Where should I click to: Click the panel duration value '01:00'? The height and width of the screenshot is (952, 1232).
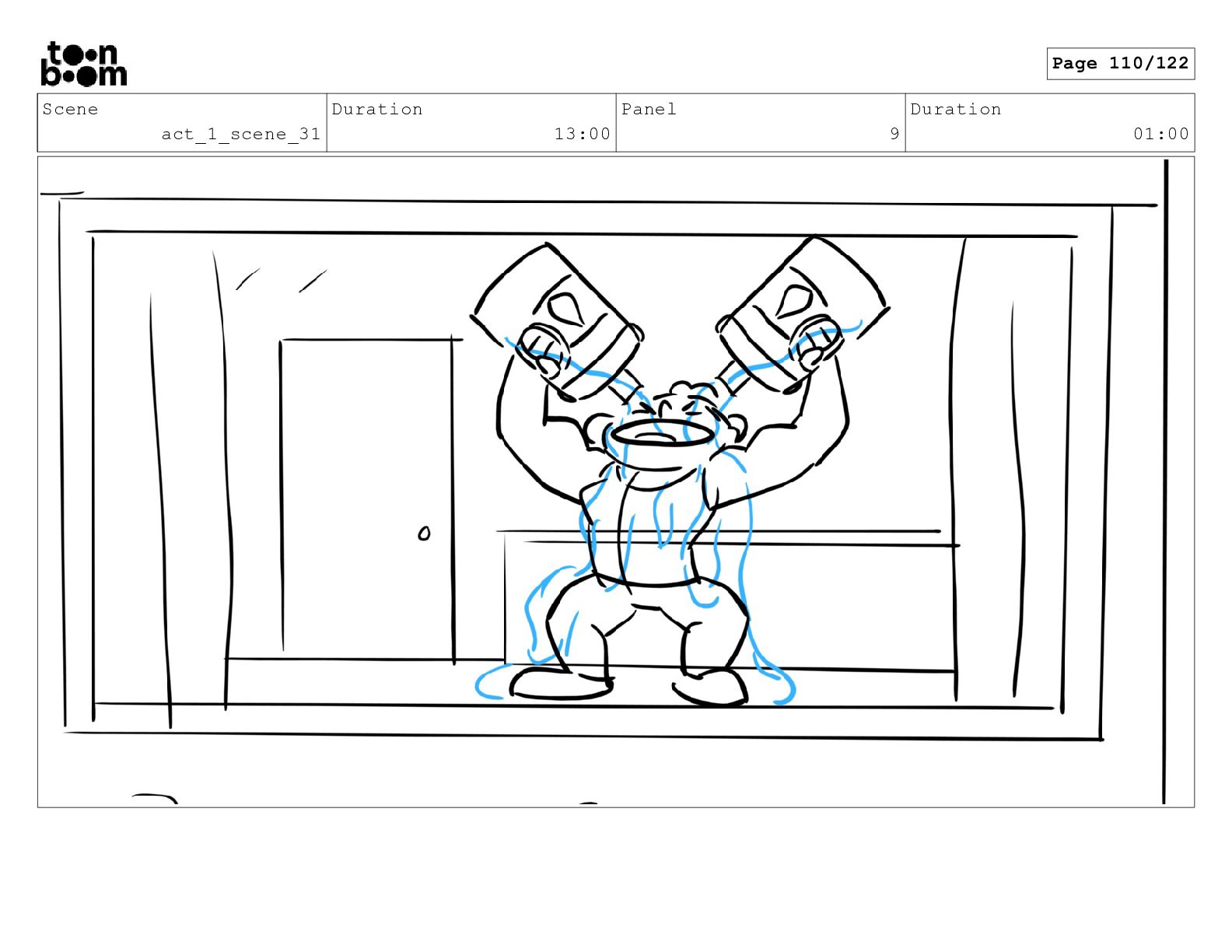[1161, 134]
